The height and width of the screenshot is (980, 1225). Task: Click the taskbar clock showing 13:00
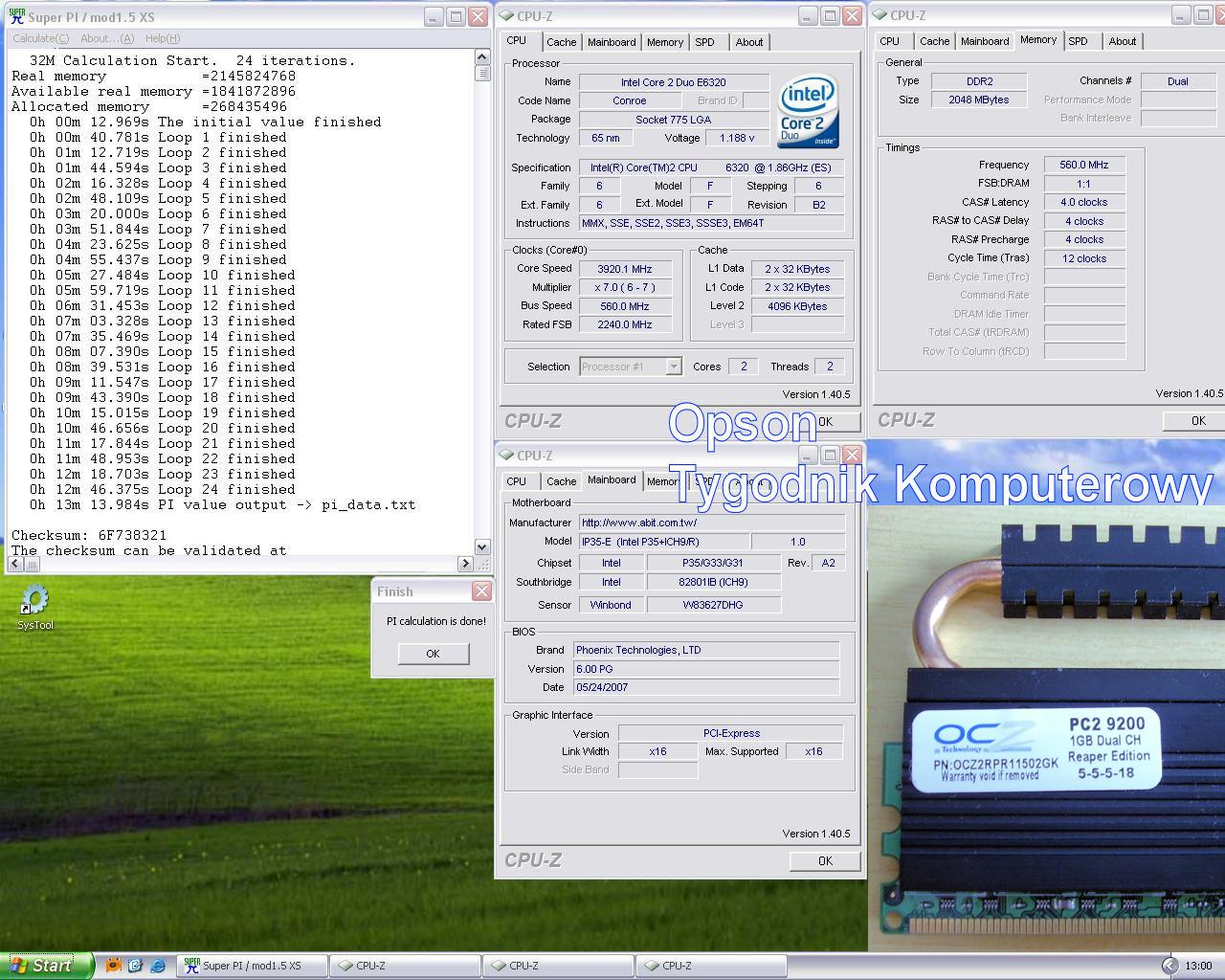[1198, 966]
